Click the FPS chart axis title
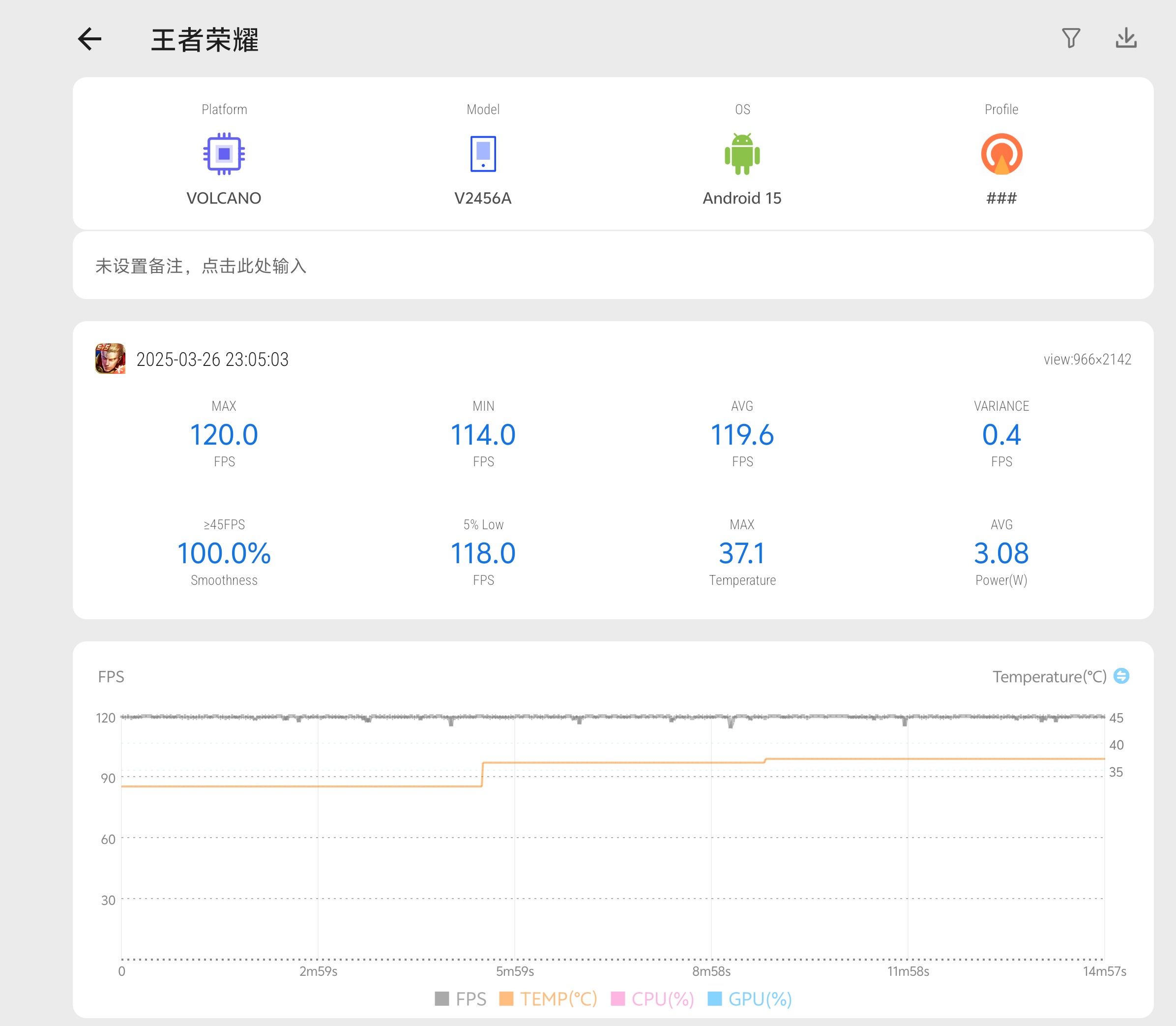The height and width of the screenshot is (1026, 1176). tap(111, 677)
